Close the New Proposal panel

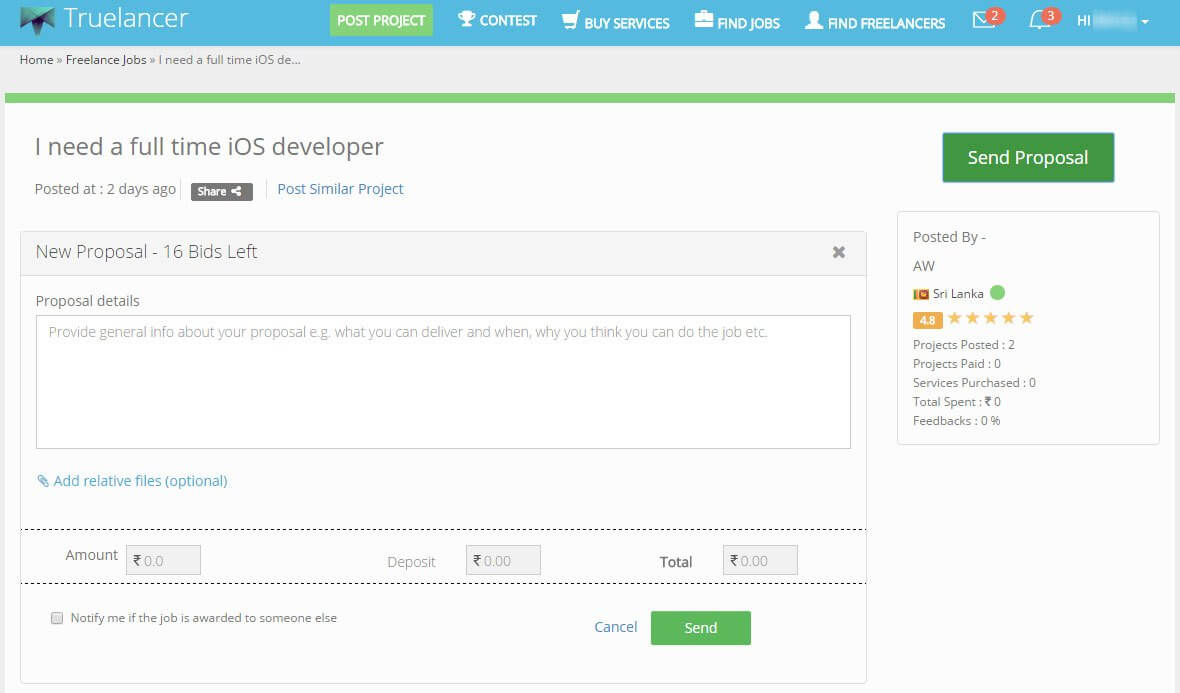coord(839,252)
